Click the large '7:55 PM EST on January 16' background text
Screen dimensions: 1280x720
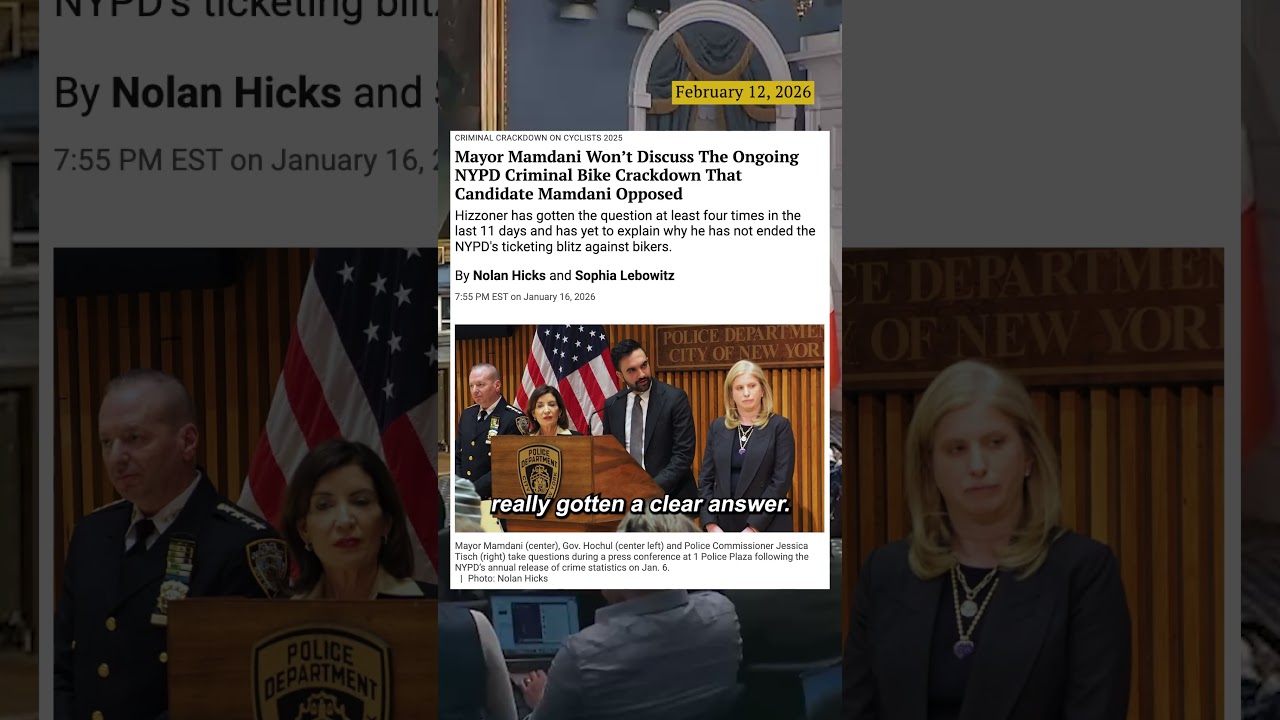point(246,160)
